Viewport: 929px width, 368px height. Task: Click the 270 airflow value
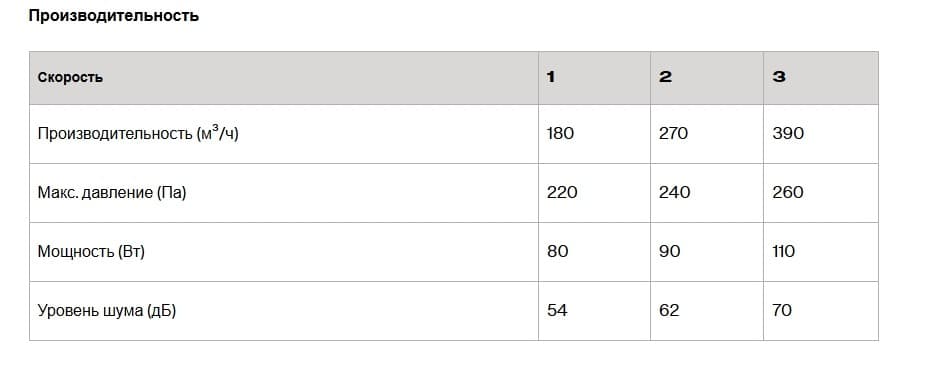click(674, 134)
